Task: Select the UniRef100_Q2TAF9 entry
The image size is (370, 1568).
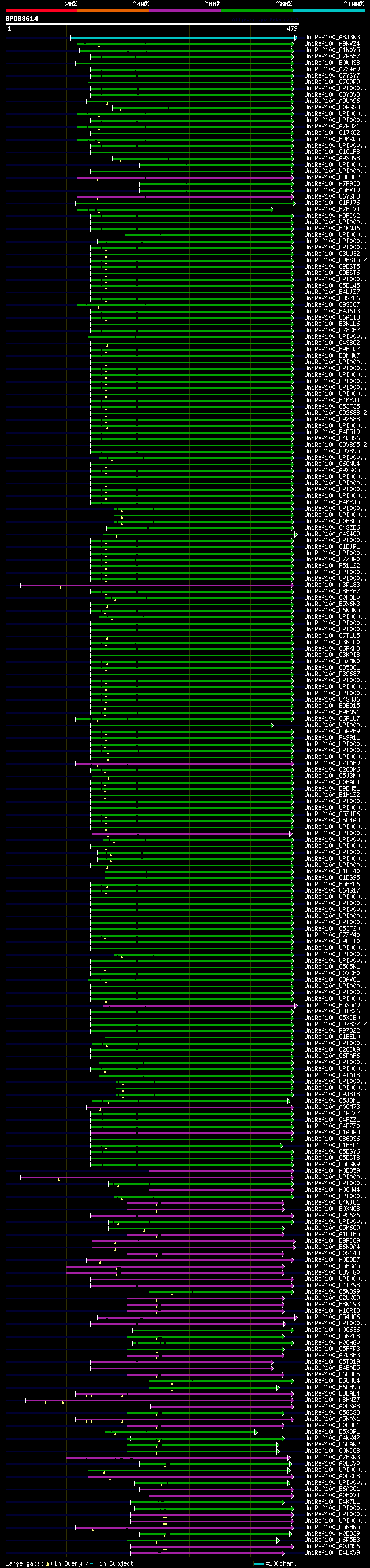Action: (x=332, y=763)
